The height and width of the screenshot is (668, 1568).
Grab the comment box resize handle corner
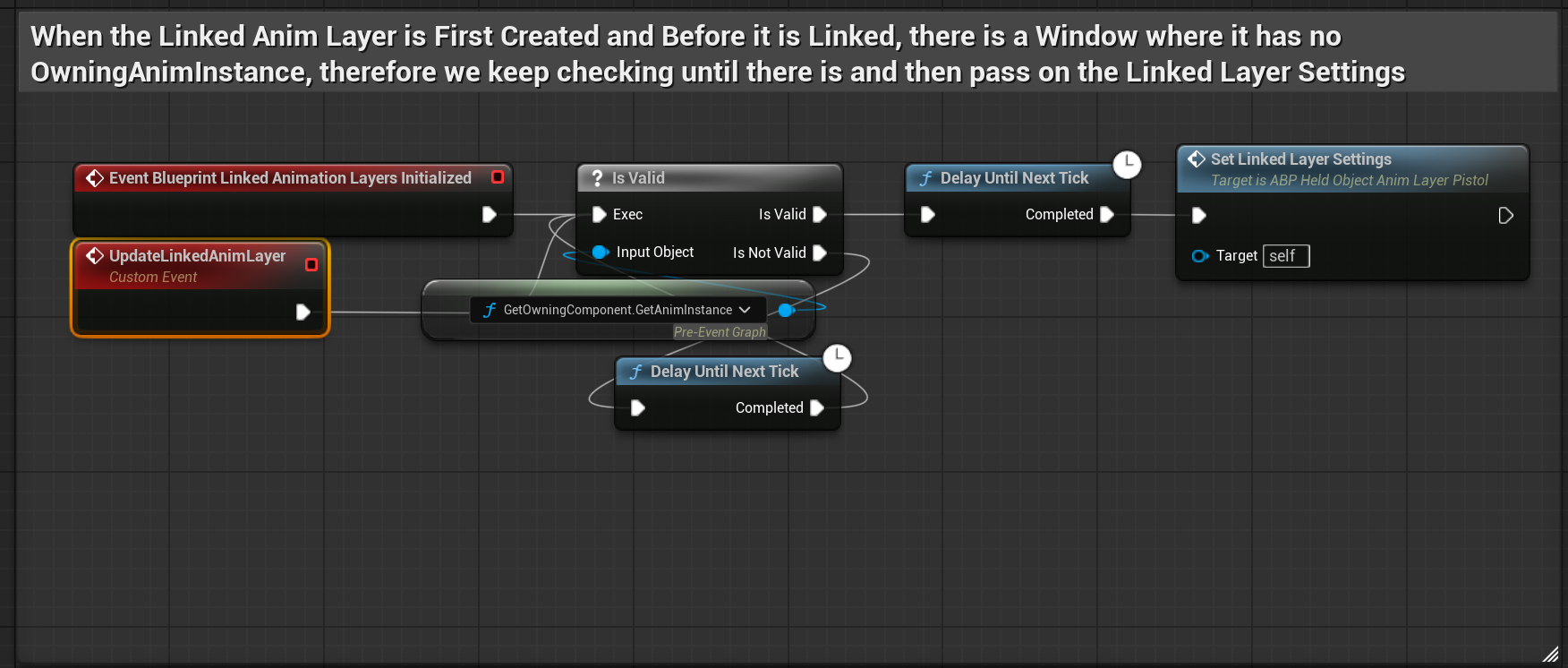click(1550, 655)
